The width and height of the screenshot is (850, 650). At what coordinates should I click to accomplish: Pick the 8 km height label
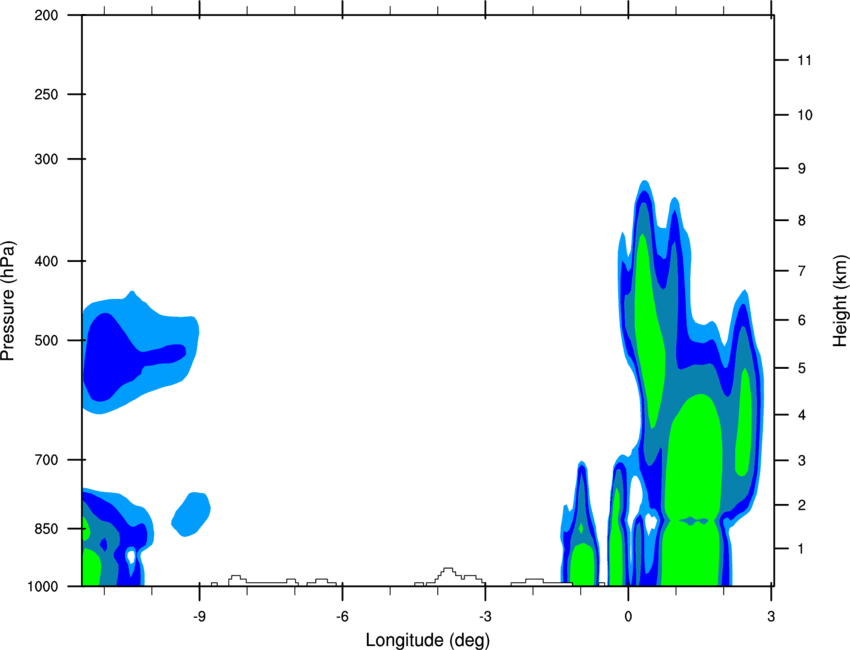click(x=801, y=220)
